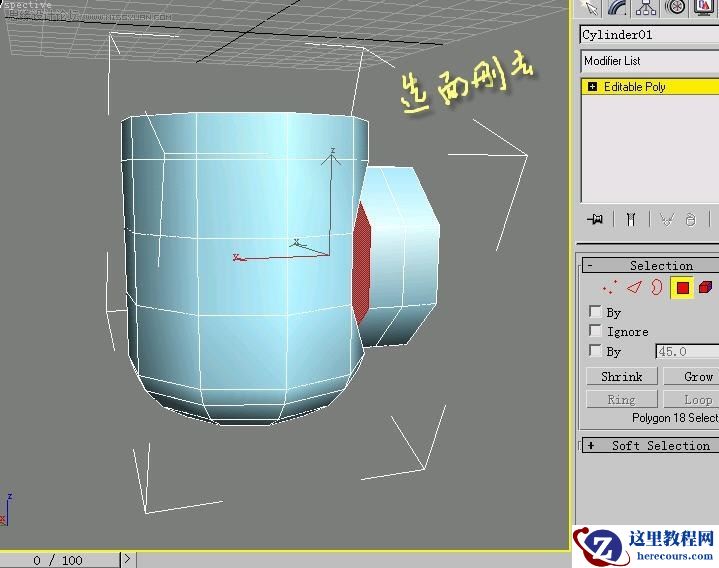The height and width of the screenshot is (568, 719).
Task: Expand the Editable Poly plus icon
Action: (x=592, y=87)
